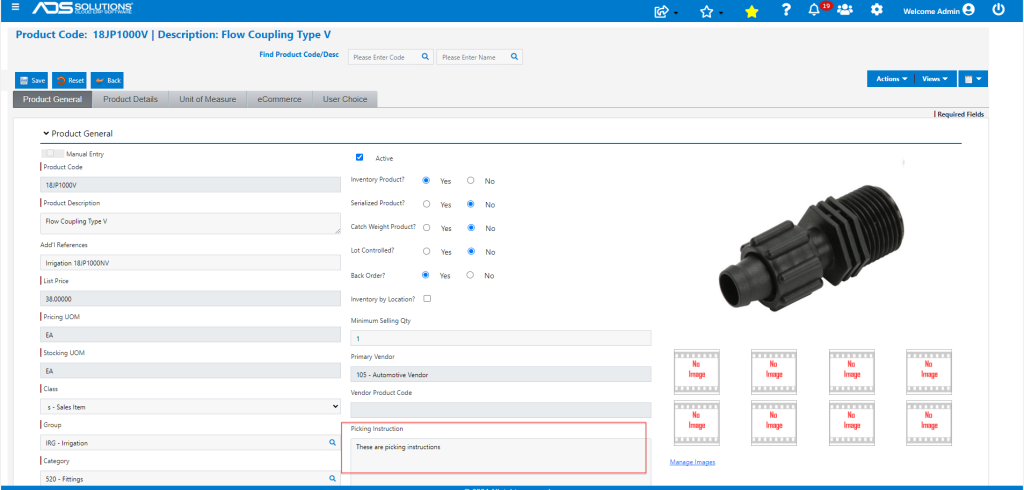
Task: Click the Stocking UOM field
Action: 191,370
